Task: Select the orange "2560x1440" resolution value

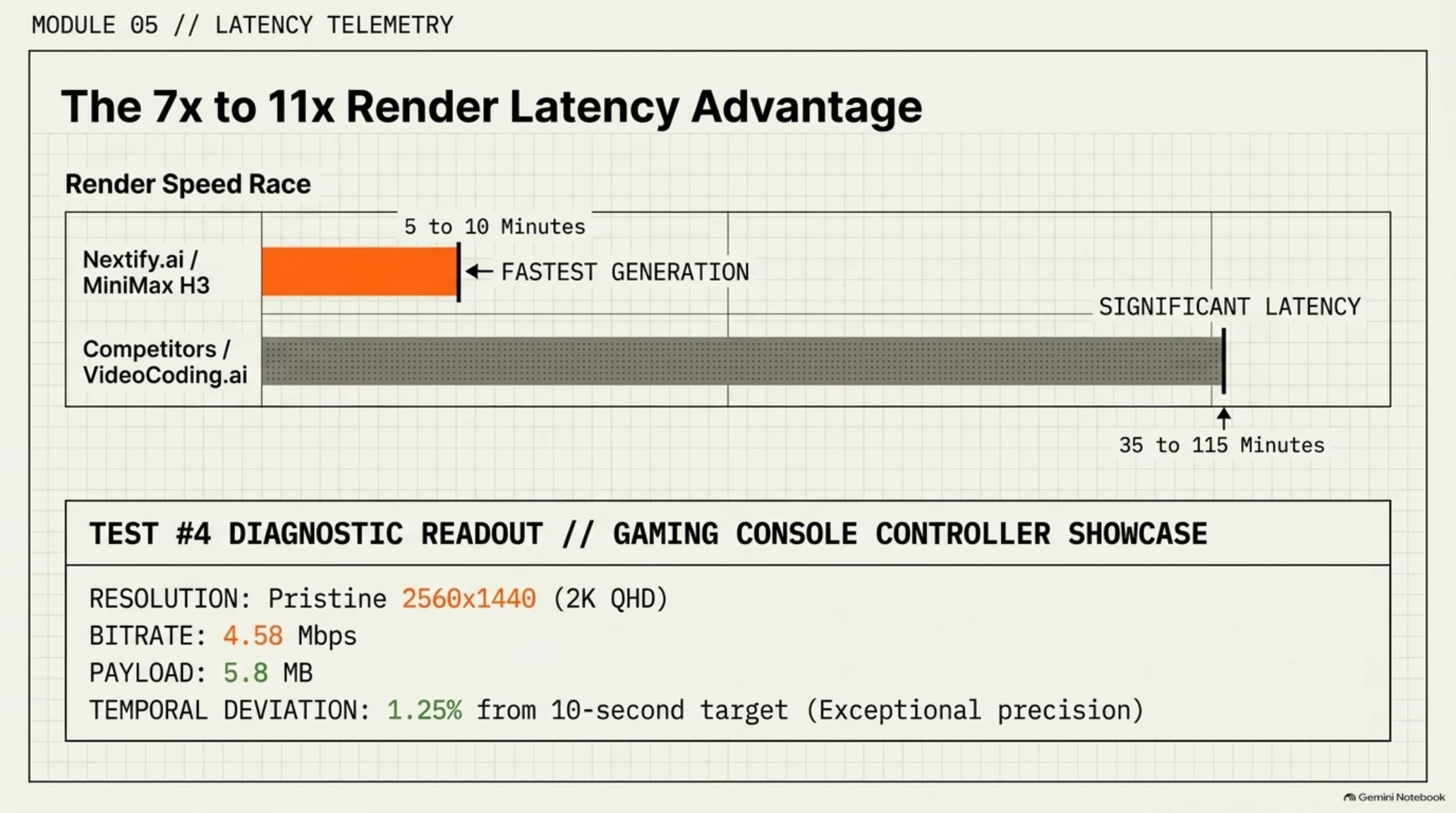Action: coord(469,599)
